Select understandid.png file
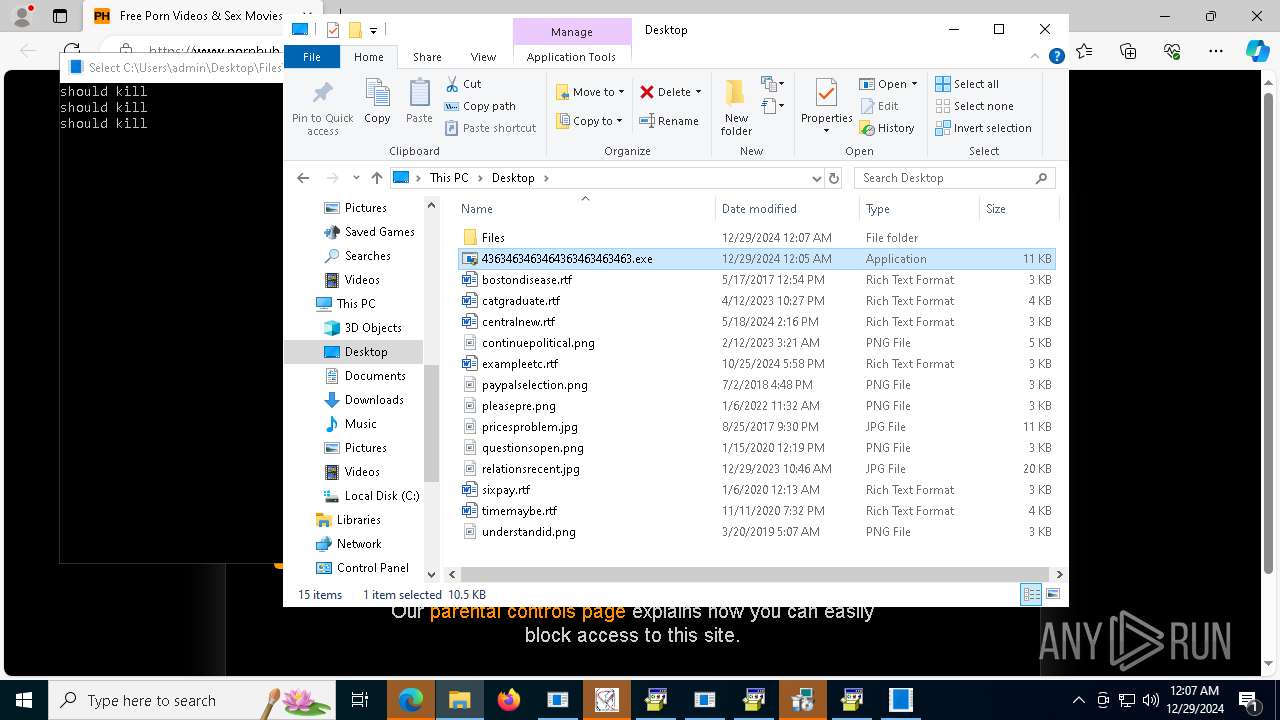Viewport: 1280px width, 720px height. (x=756, y=532)
